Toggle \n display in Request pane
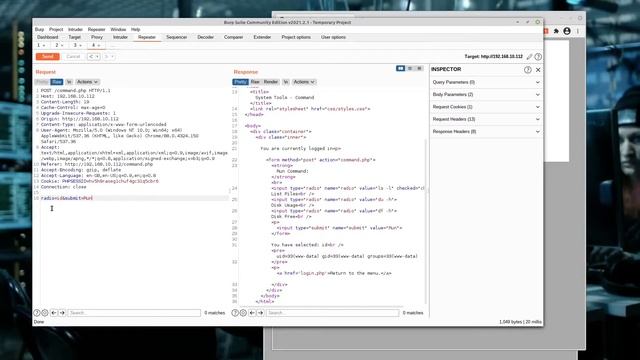Viewport: 640px width, 360px height. (69, 82)
